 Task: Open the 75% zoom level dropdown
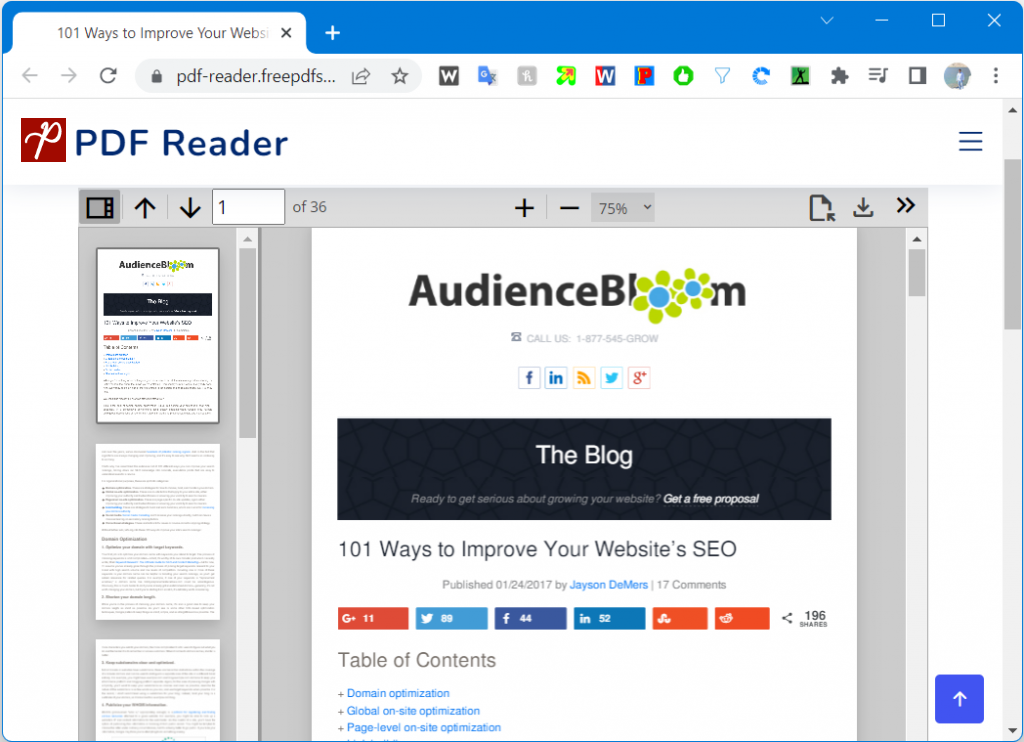[622, 208]
